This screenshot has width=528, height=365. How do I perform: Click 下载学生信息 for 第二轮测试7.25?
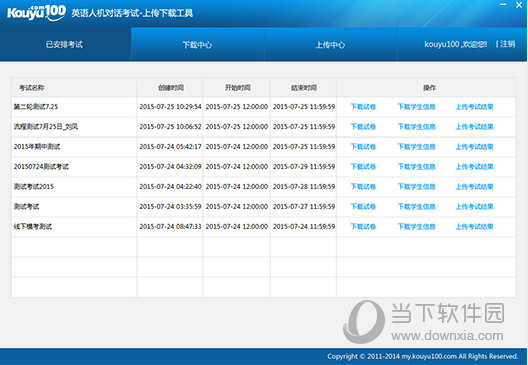(417, 107)
